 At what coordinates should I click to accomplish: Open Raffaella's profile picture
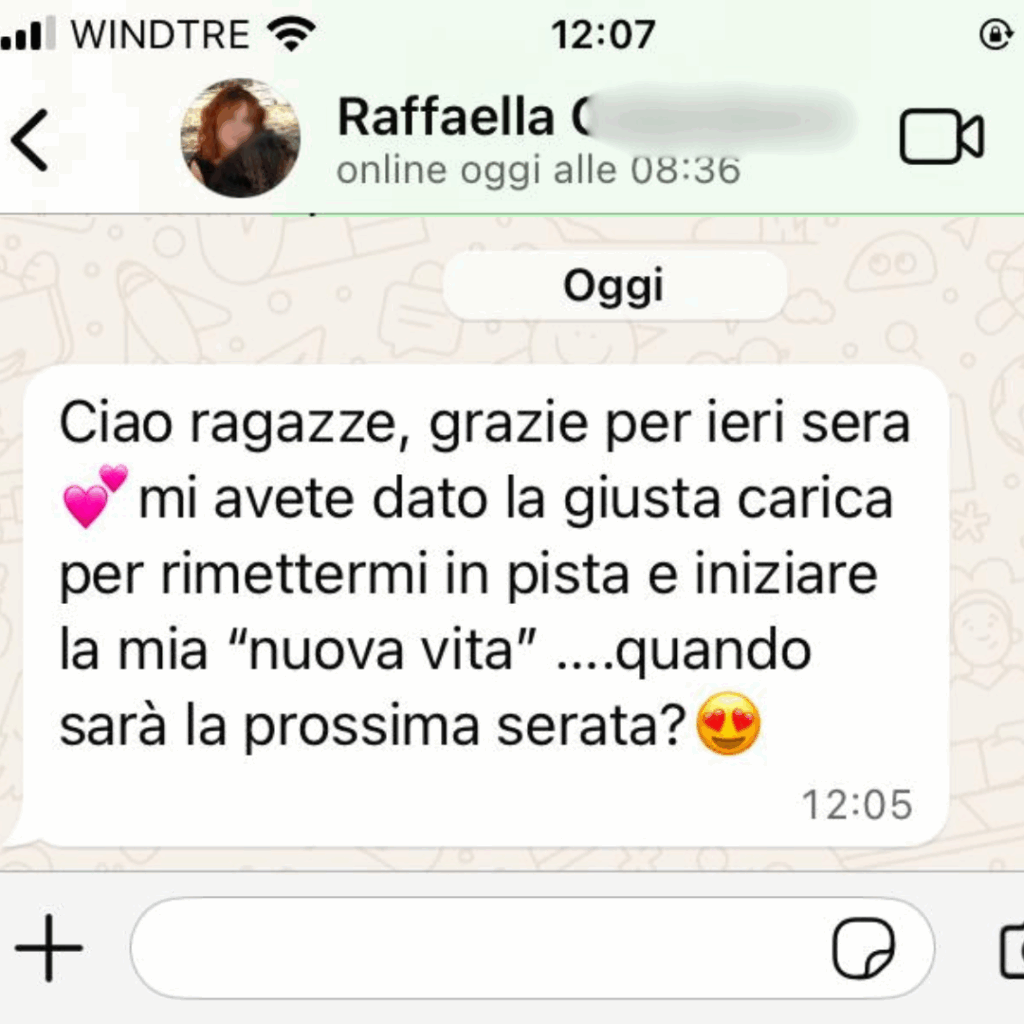(240, 138)
